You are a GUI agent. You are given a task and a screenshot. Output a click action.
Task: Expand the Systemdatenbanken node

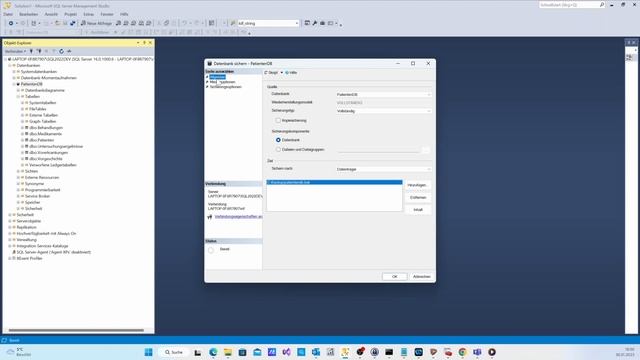coord(14,71)
